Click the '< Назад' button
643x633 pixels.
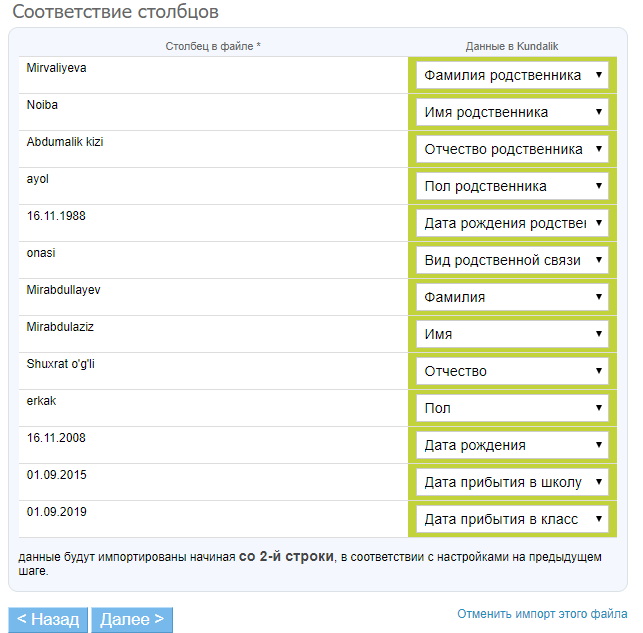point(48,620)
